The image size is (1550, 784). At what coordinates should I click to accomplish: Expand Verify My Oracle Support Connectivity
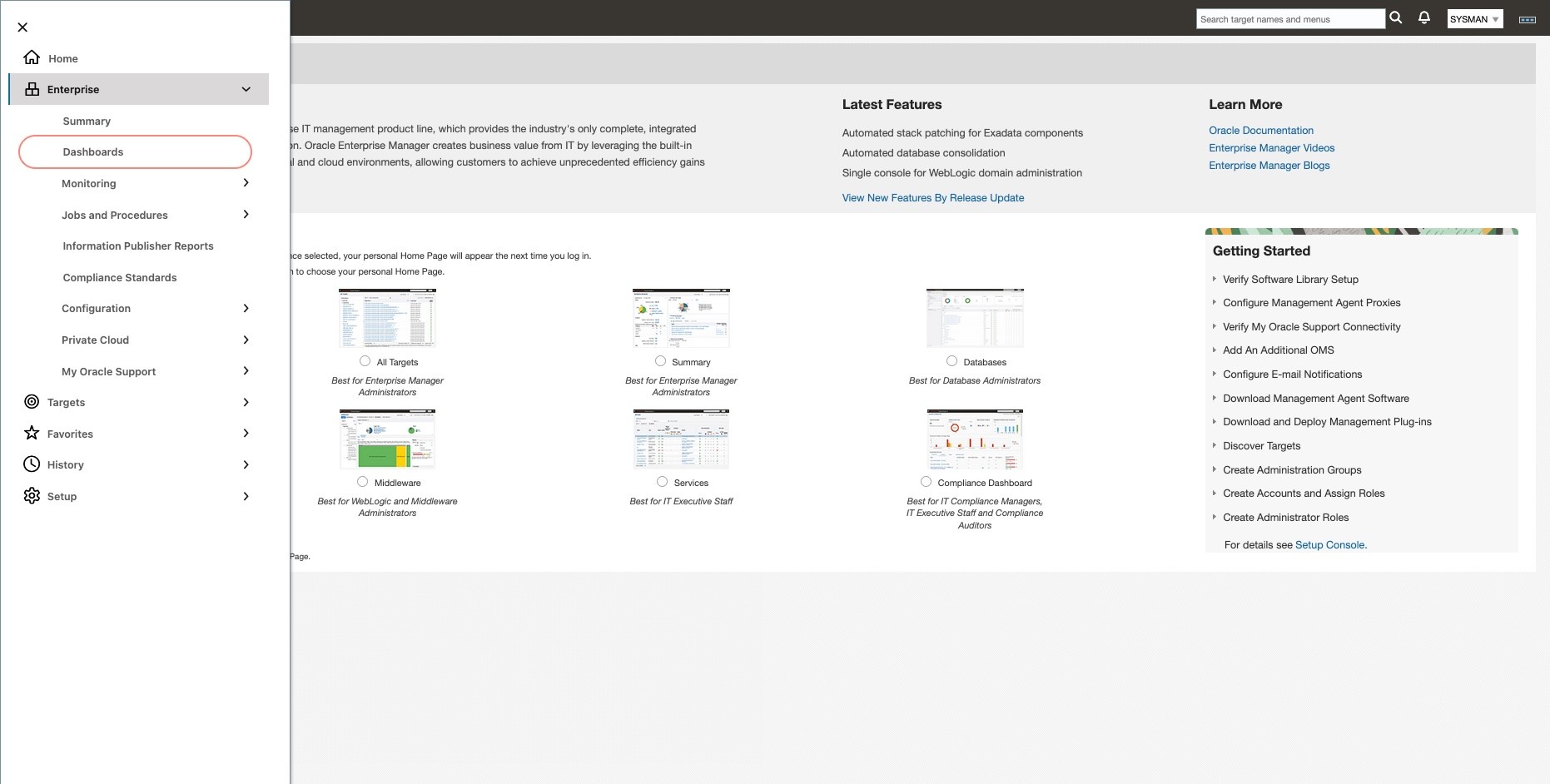point(1215,326)
